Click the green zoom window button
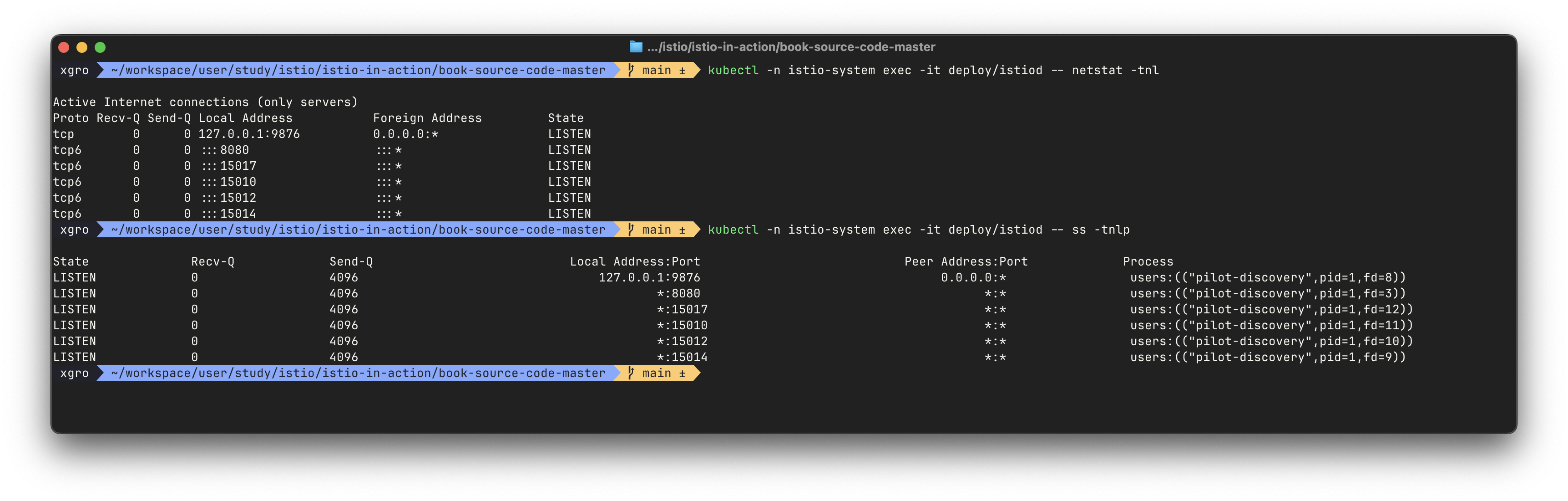1568x501 pixels. [x=101, y=47]
